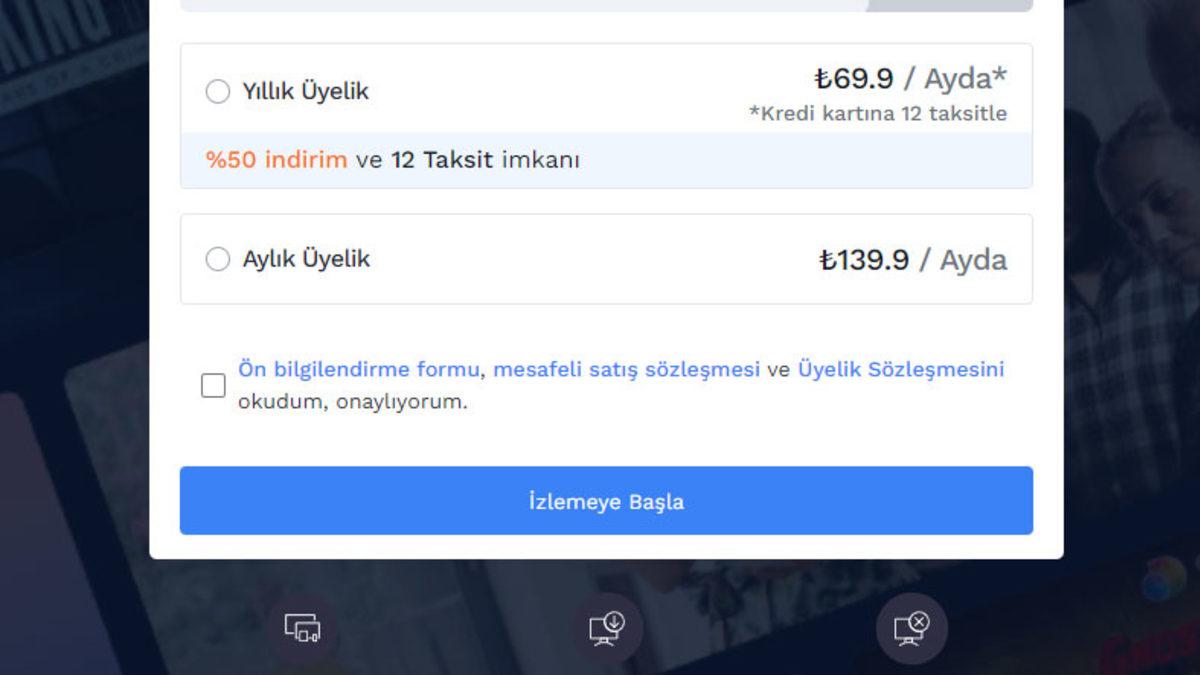Click the İzlemeye Başla button

[x=607, y=501]
